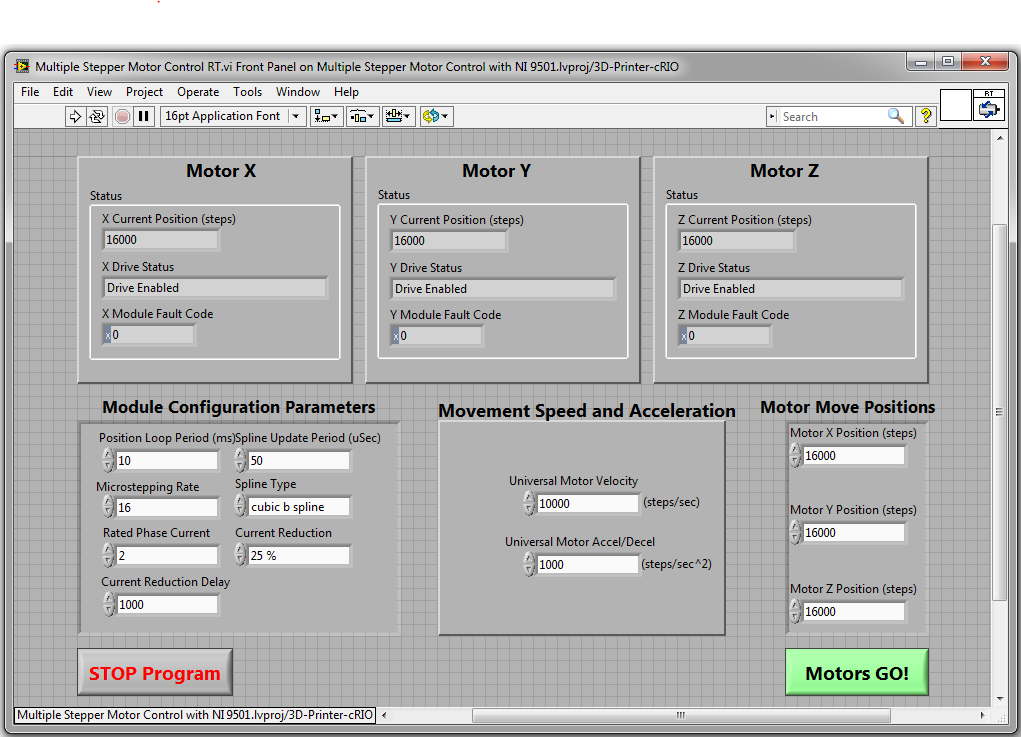Click the RT VI connector icon

pyautogui.click(x=989, y=105)
